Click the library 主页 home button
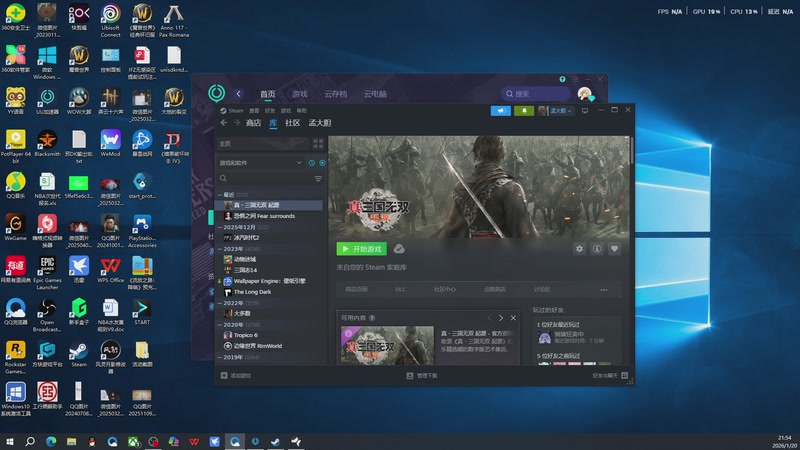 (x=263, y=144)
